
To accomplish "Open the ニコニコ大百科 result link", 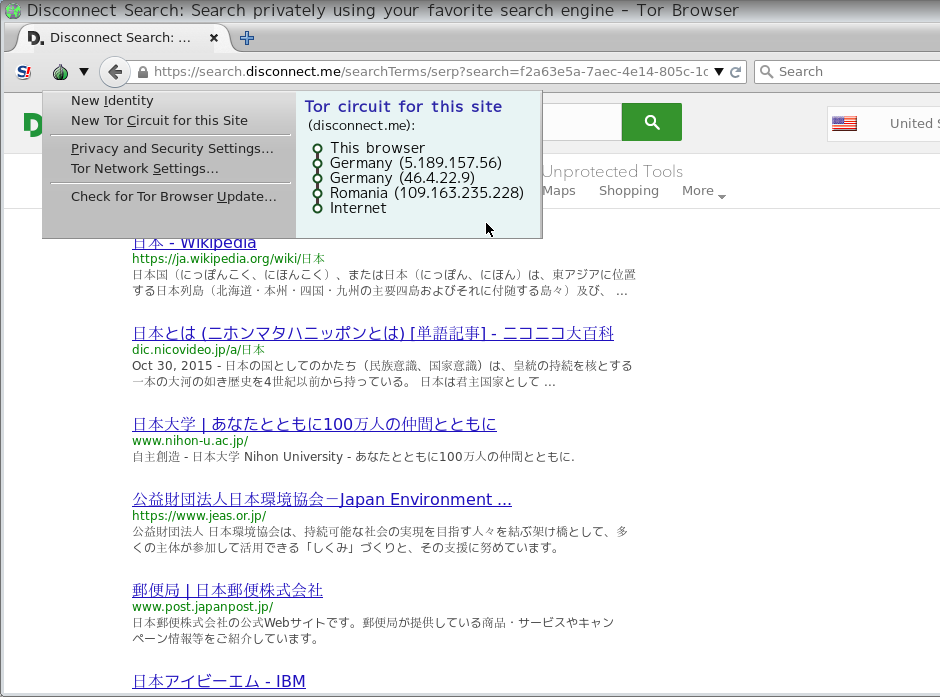I will pos(373,333).
